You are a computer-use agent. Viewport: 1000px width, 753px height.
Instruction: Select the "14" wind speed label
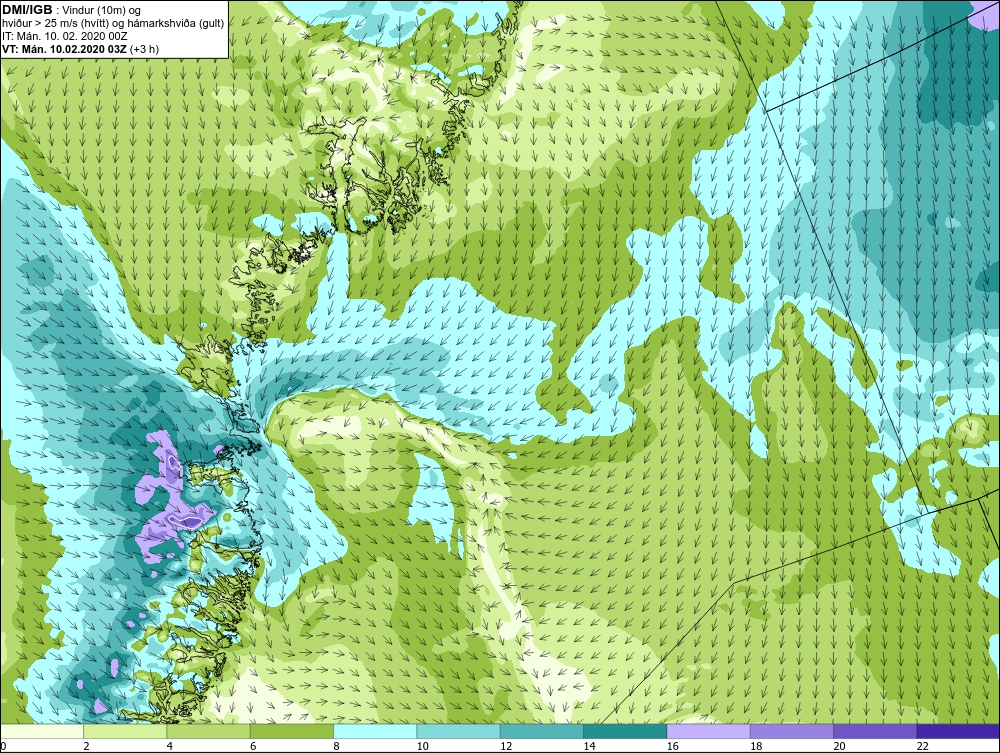coord(589,746)
